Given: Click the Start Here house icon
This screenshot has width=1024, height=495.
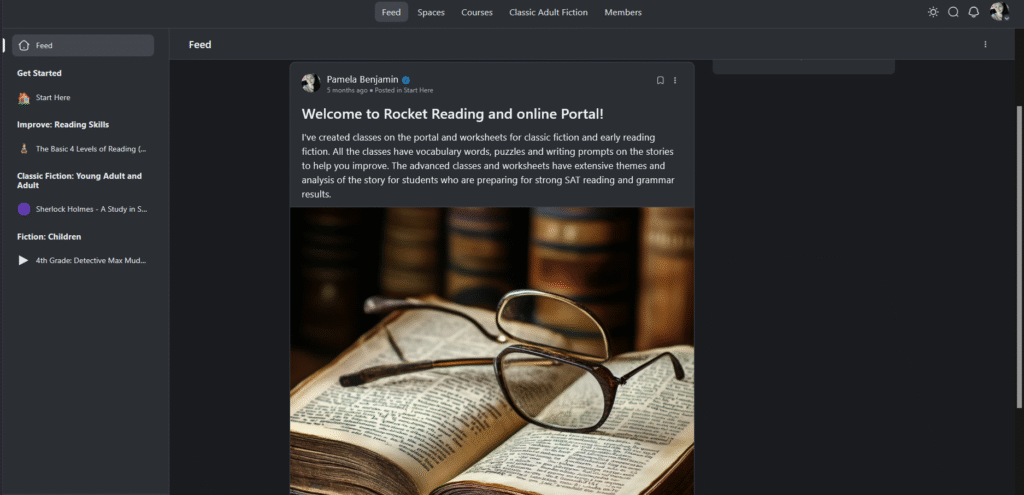Looking at the screenshot, I should (x=24, y=98).
